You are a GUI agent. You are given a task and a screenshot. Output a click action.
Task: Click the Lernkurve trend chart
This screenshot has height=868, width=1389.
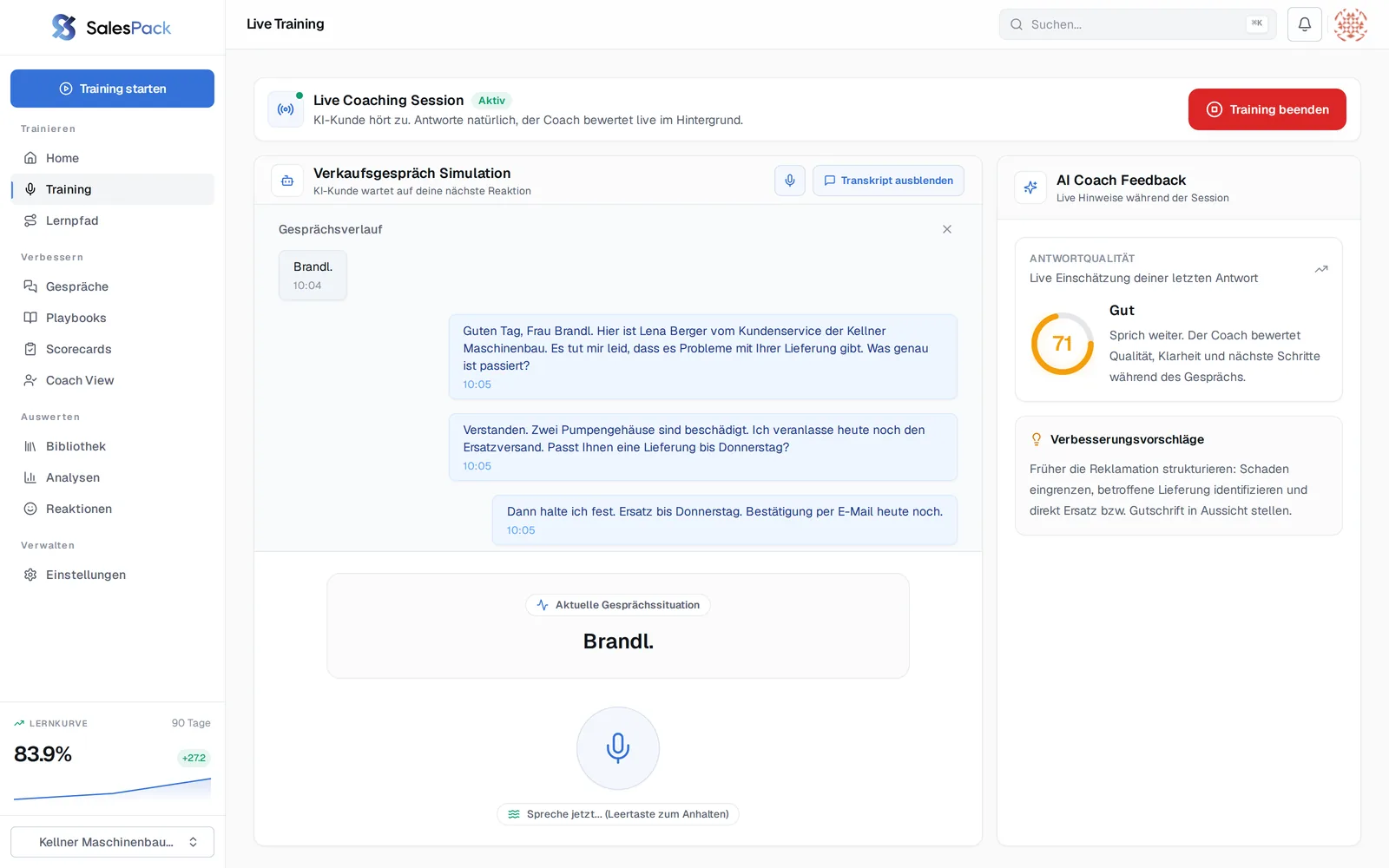112,788
